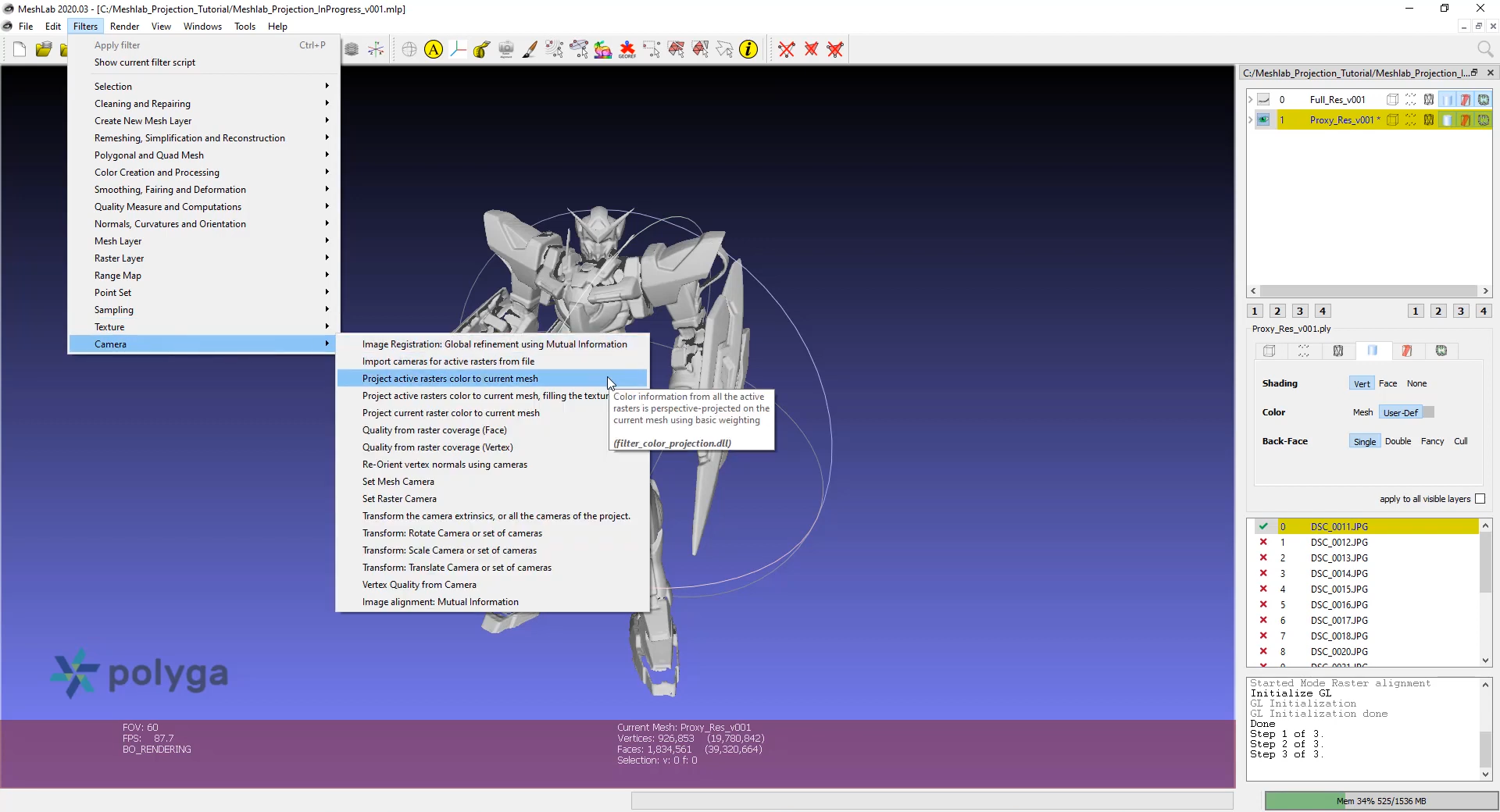
Task: Expand Remeshing, Simplification and Reconstruction submenu
Action: [x=203, y=138]
